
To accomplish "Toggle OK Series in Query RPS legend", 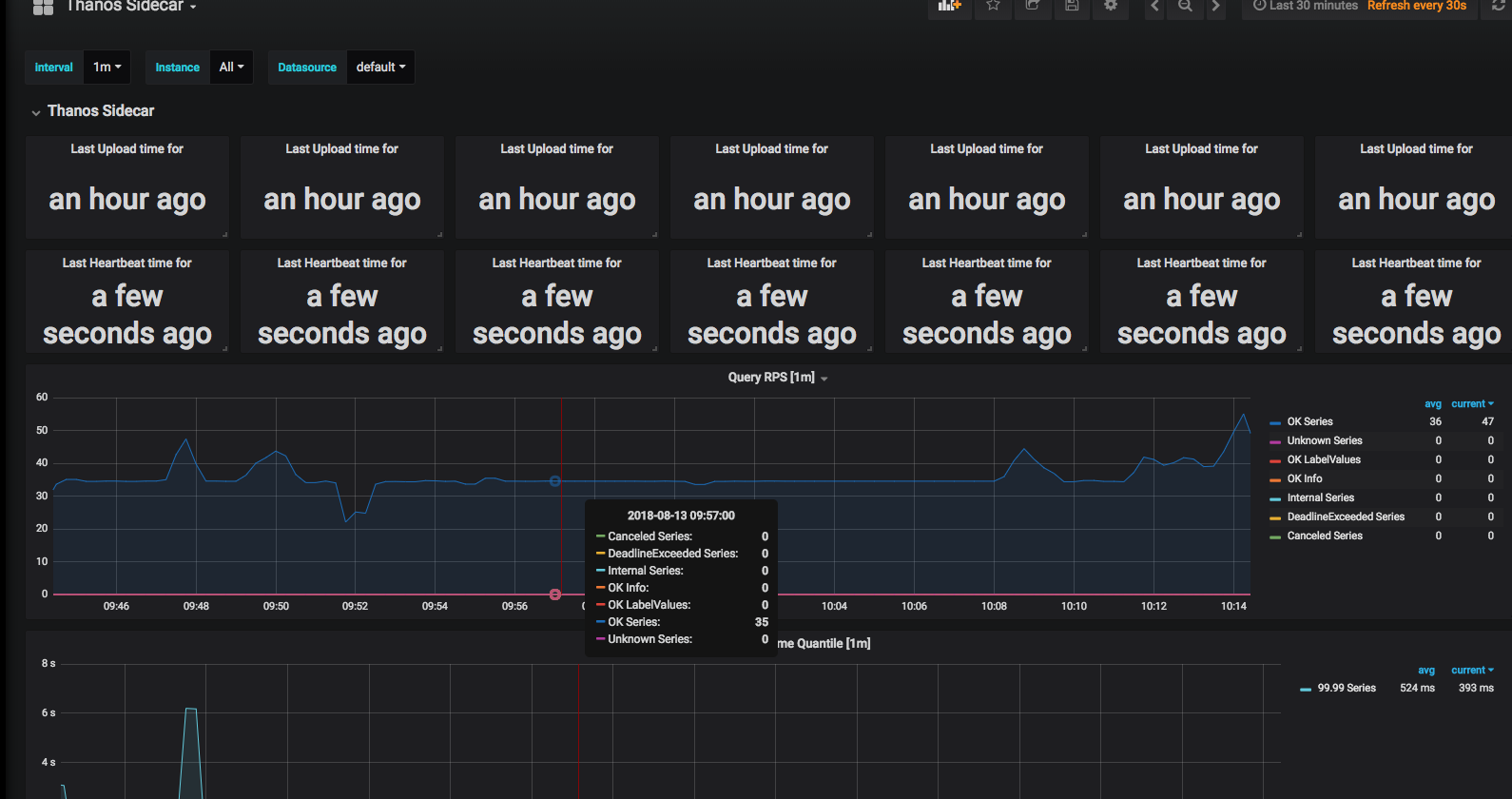I will tap(1309, 421).
